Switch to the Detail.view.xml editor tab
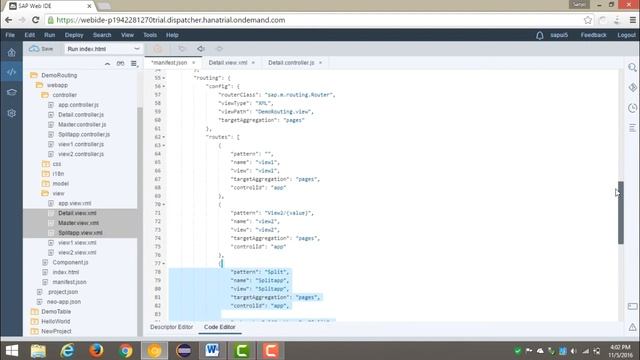The width and height of the screenshot is (640, 360). [x=228, y=62]
